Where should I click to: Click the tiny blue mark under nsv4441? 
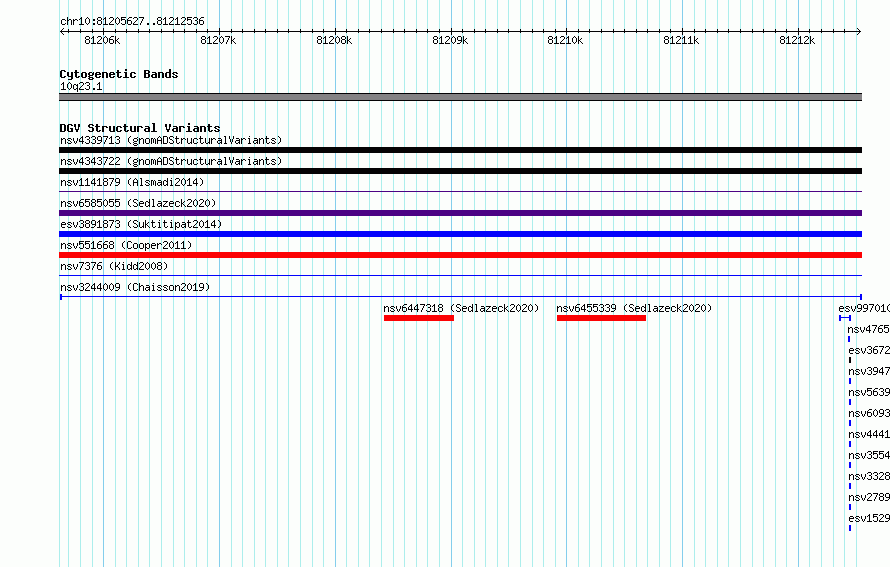[x=850, y=444]
